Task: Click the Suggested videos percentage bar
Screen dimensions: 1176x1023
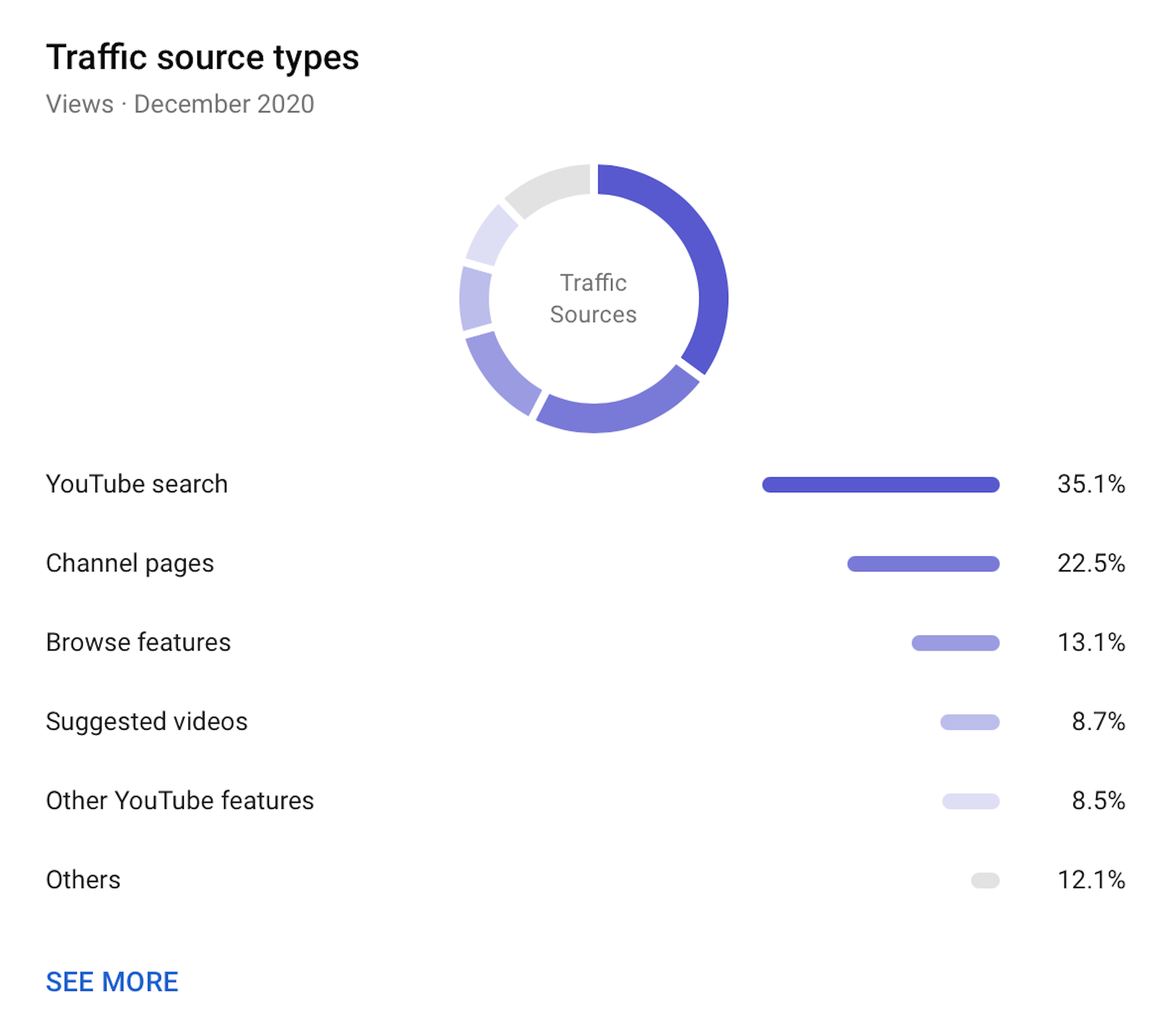Action: click(969, 722)
